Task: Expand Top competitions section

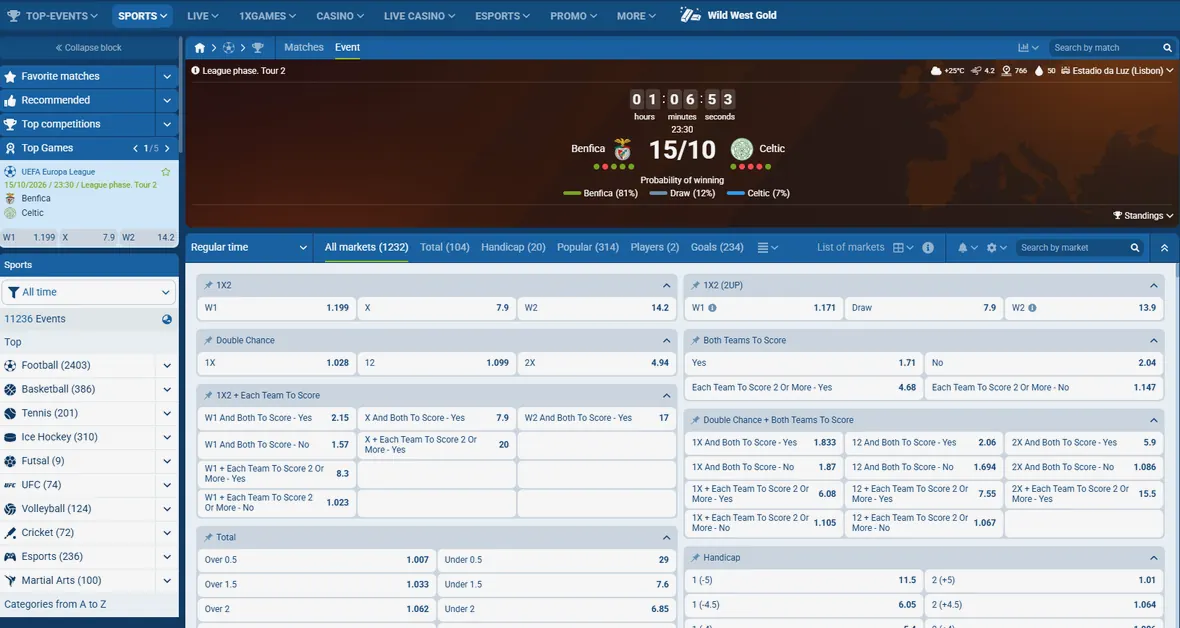Action: 166,124
